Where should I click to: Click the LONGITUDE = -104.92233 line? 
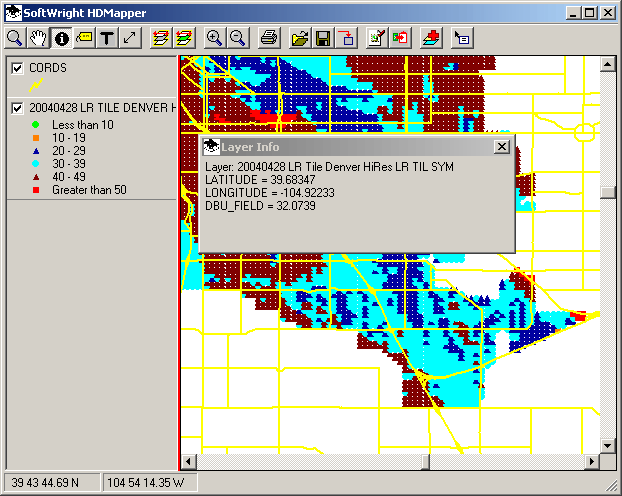pyautogui.click(x=270, y=193)
